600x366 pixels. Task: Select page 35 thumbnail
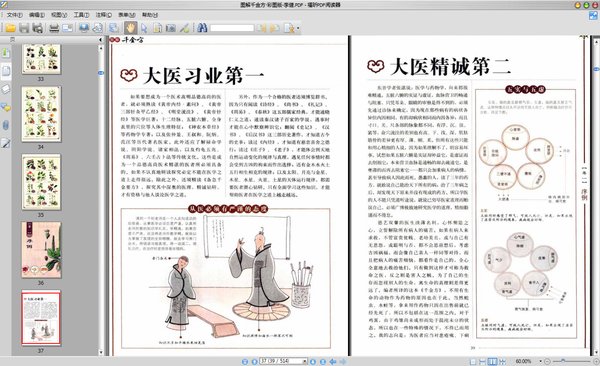[41, 182]
